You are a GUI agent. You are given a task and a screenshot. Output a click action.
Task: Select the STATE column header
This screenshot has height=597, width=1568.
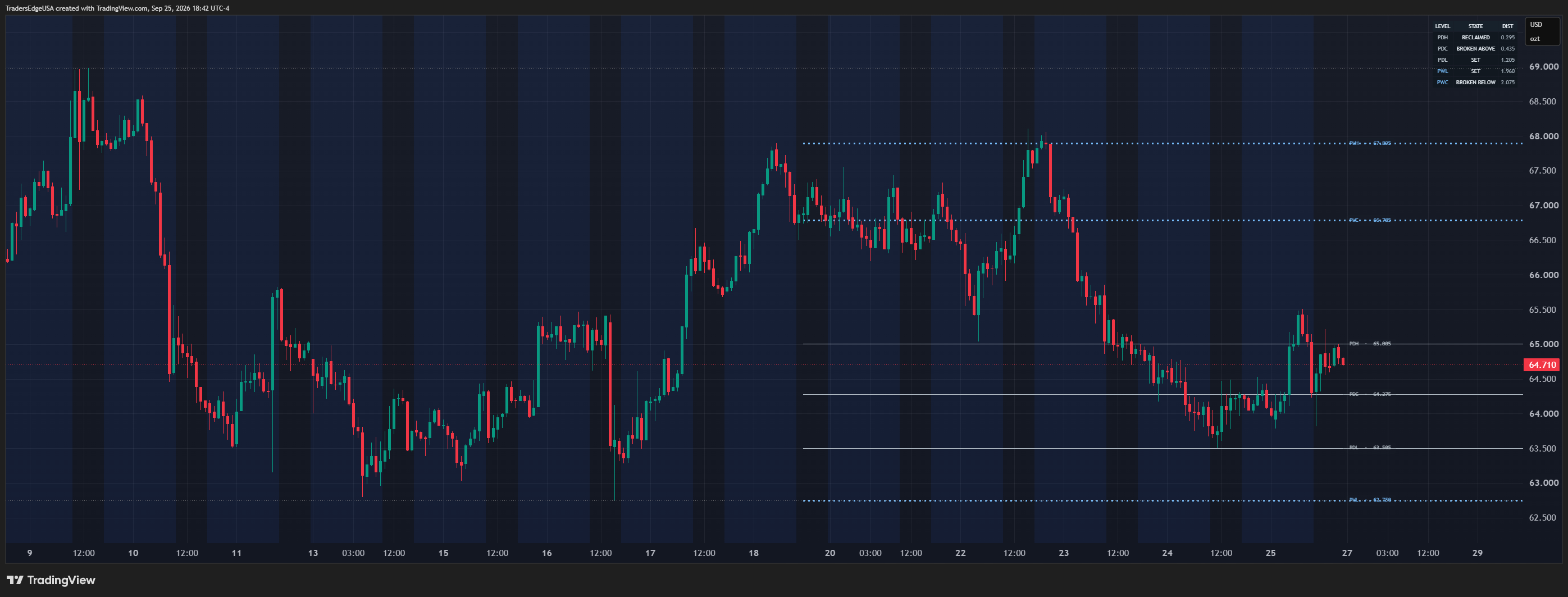click(1475, 26)
